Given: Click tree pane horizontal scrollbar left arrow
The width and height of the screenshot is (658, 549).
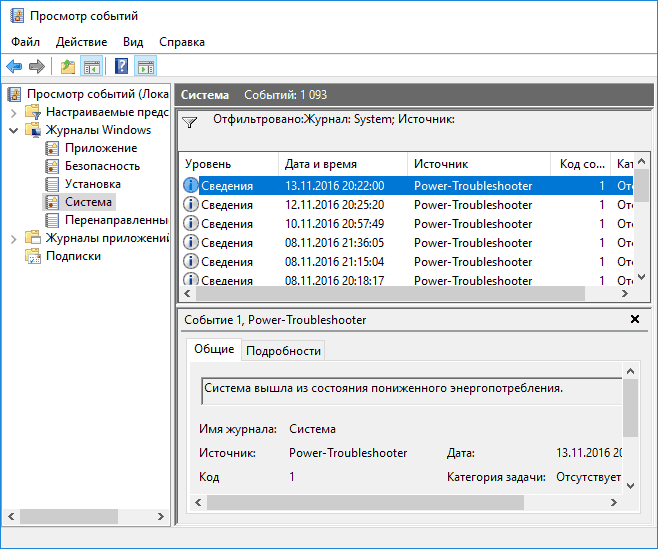Looking at the screenshot, I should point(11,516).
